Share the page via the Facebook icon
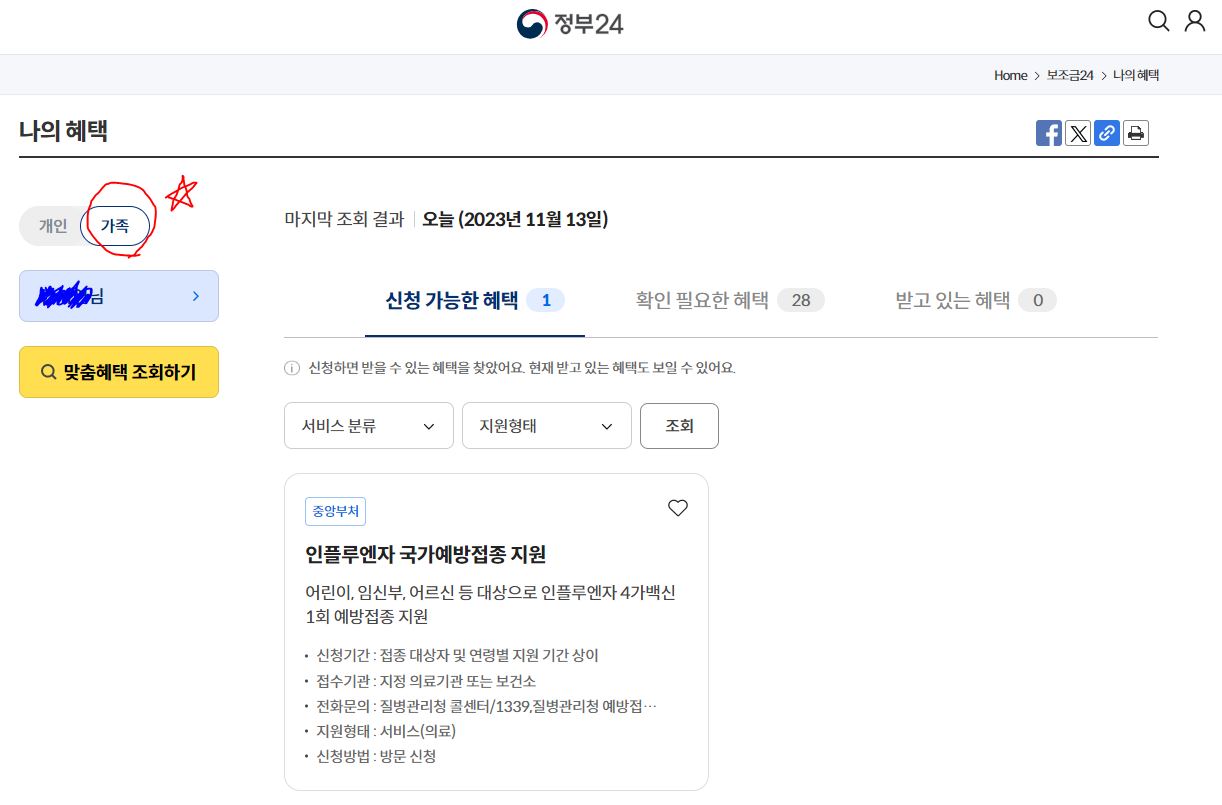Image resolution: width=1222 pixels, height=805 pixels. 1049,132
